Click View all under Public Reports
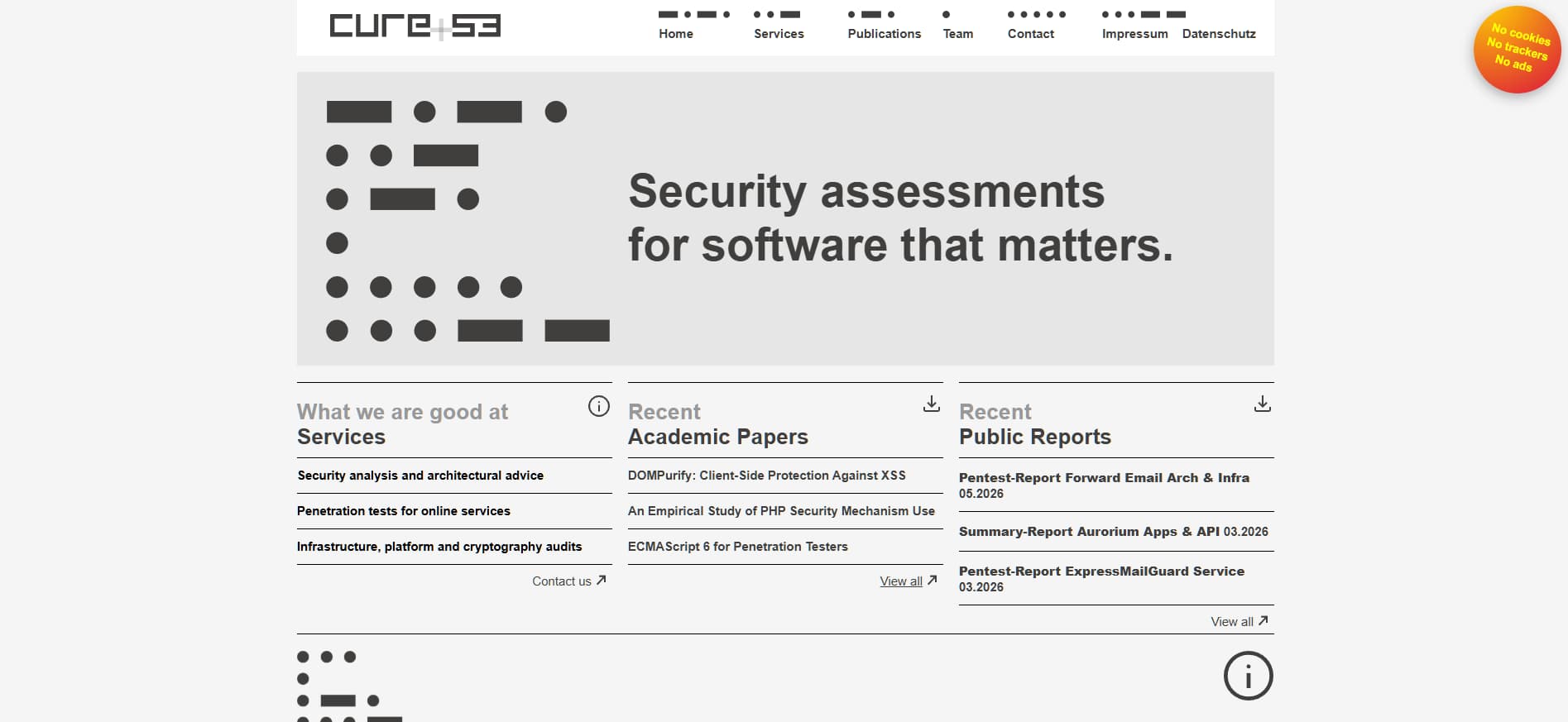 click(x=1232, y=622)
